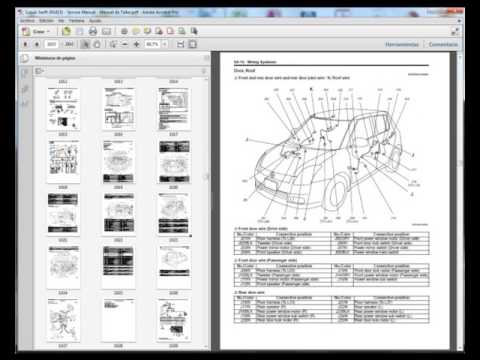
Task: Open the Ver menu
Action: pyautogui.click(x=61, y=21)
